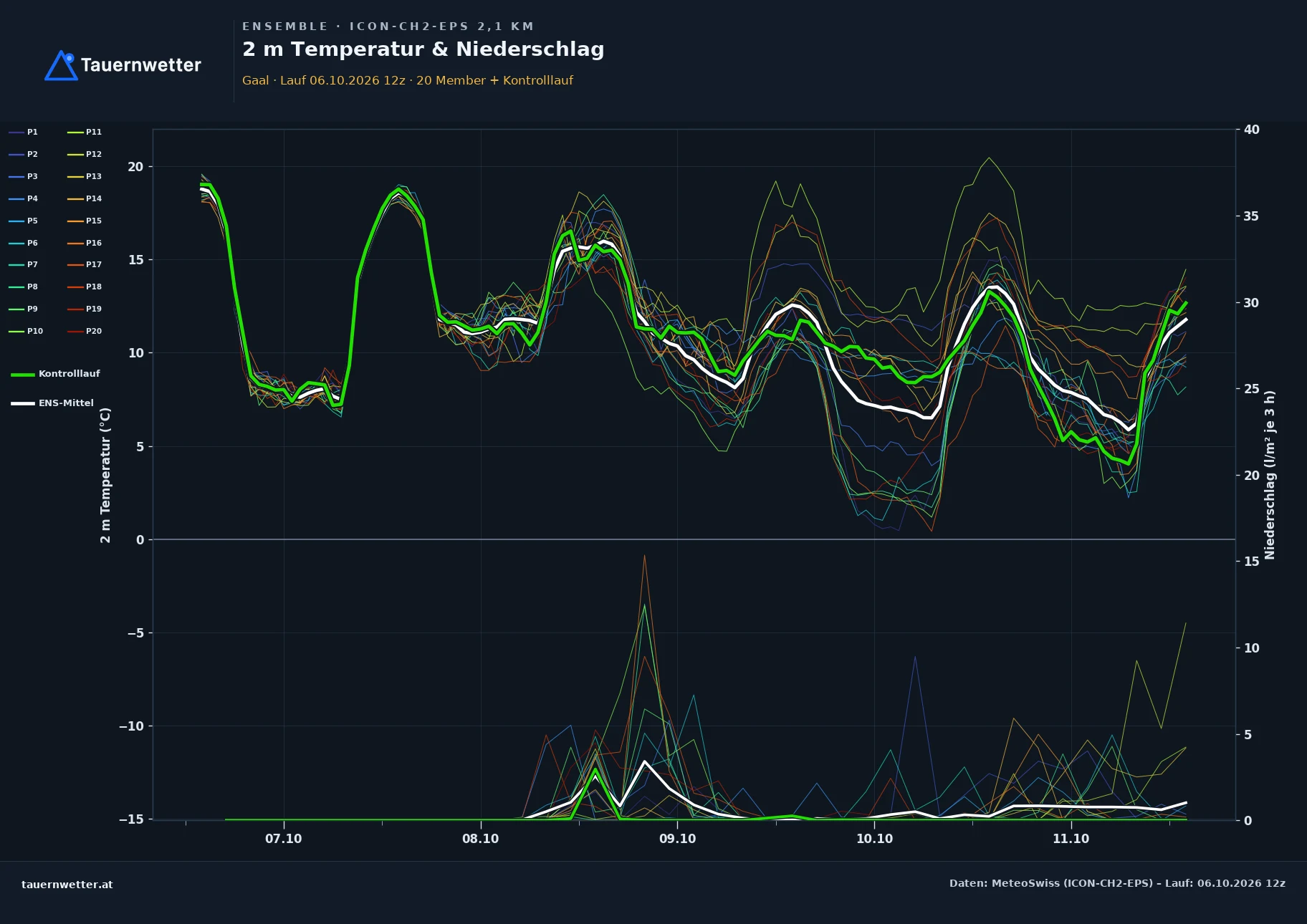Select the P7 legend entry
The width and height of the screenshot is (1307, 924).
tap(24, 264)
